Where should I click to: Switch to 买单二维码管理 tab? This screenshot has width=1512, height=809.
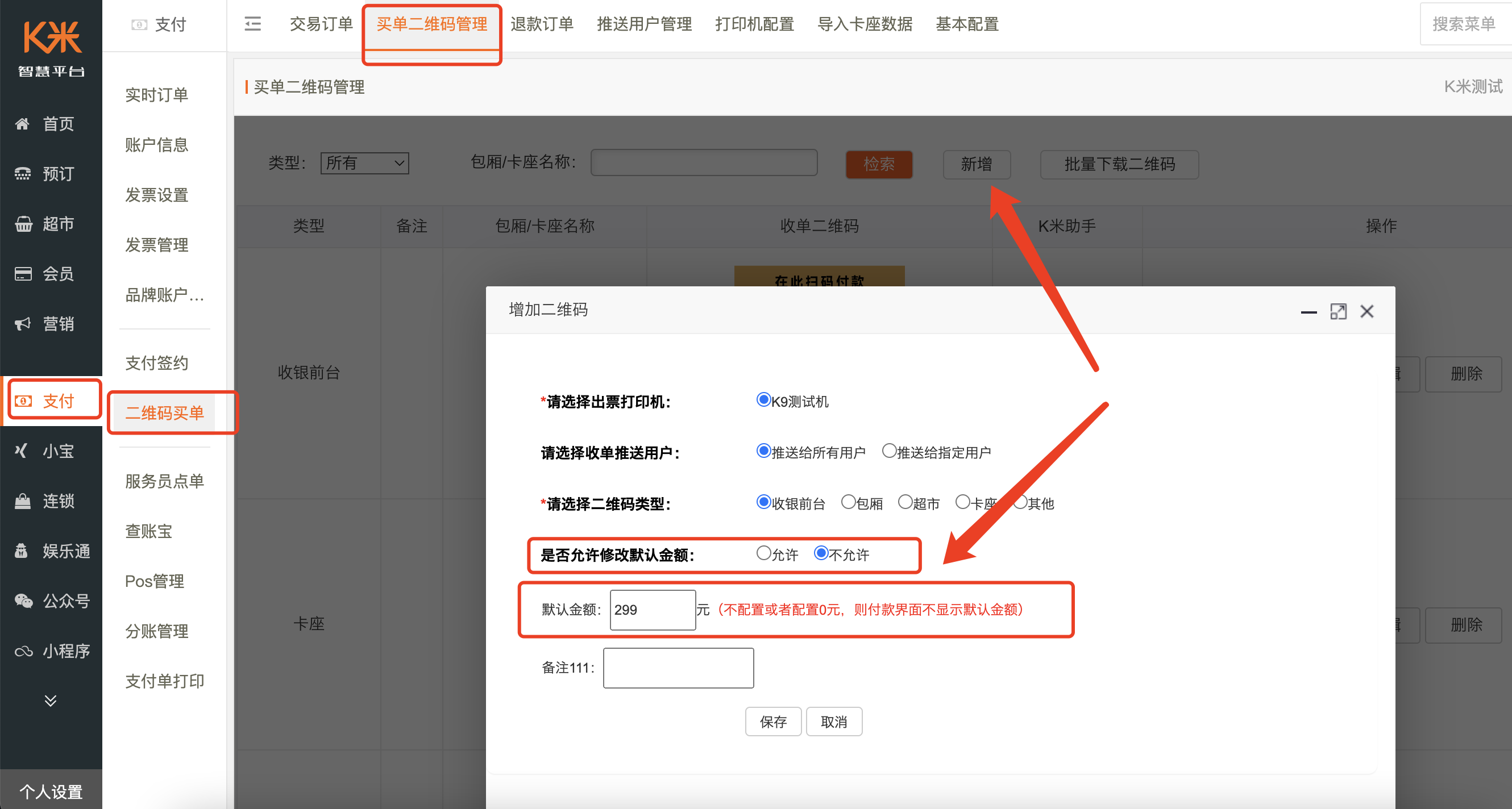point(431,24)
